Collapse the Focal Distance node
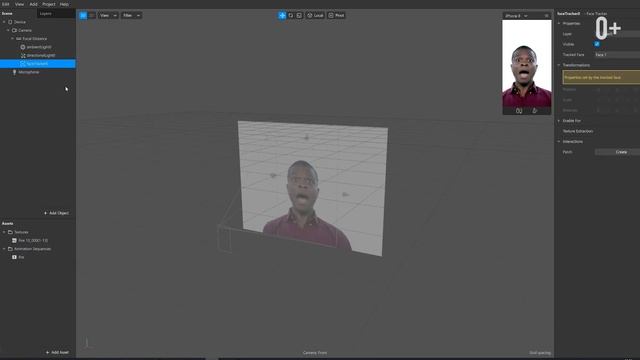 pyautogui.click(x=12, y=38)
